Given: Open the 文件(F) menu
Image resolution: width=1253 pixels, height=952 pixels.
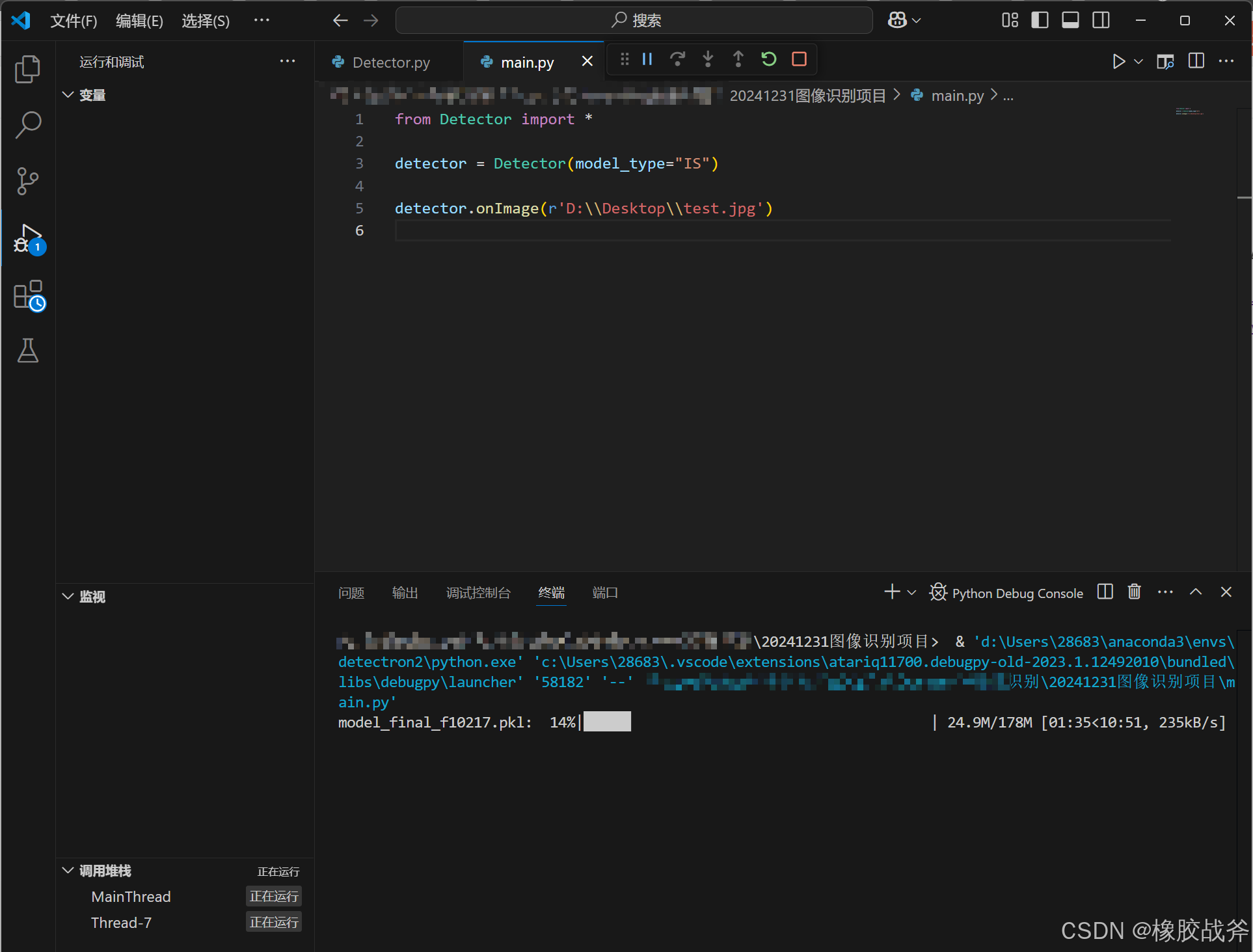Looking at the screenshot, I should coord(74,21).
